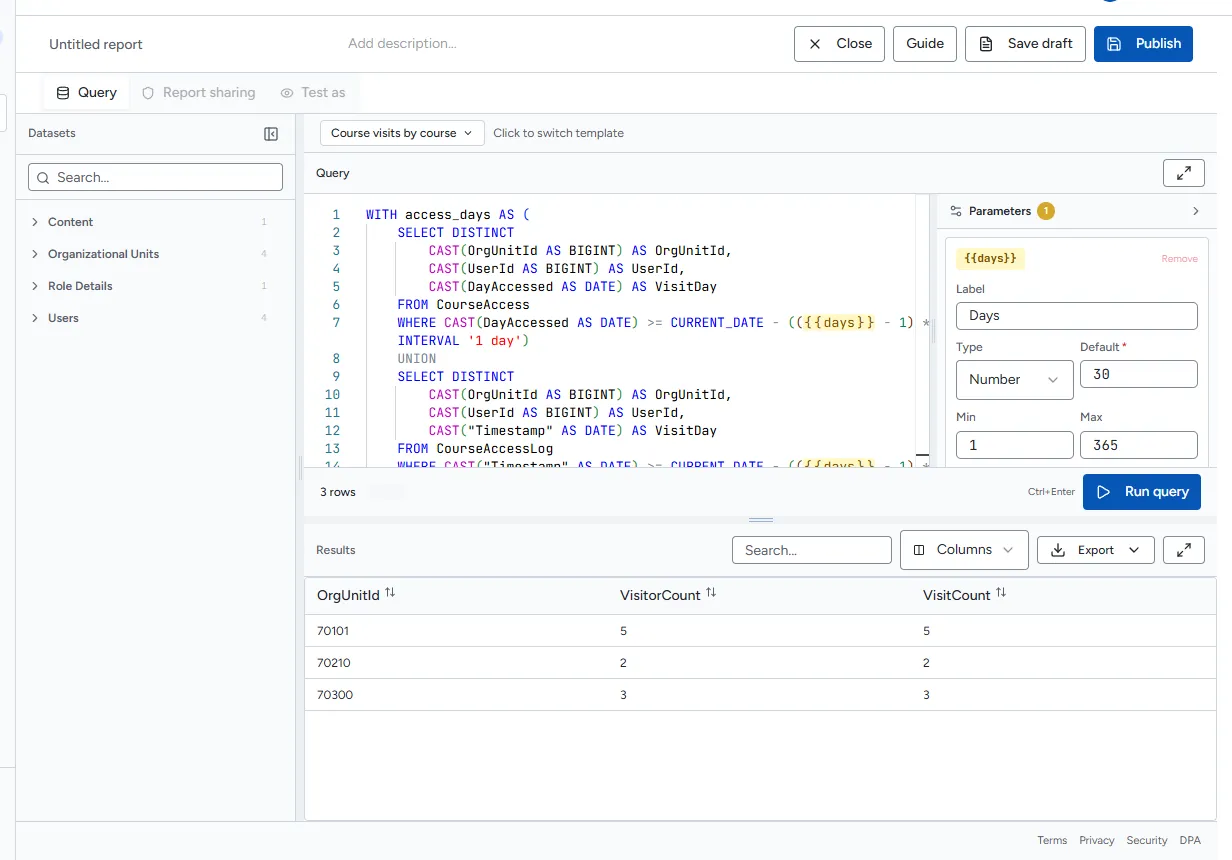
Task: Click the Parameters count badge
Action: click(x=1046, y=211)
